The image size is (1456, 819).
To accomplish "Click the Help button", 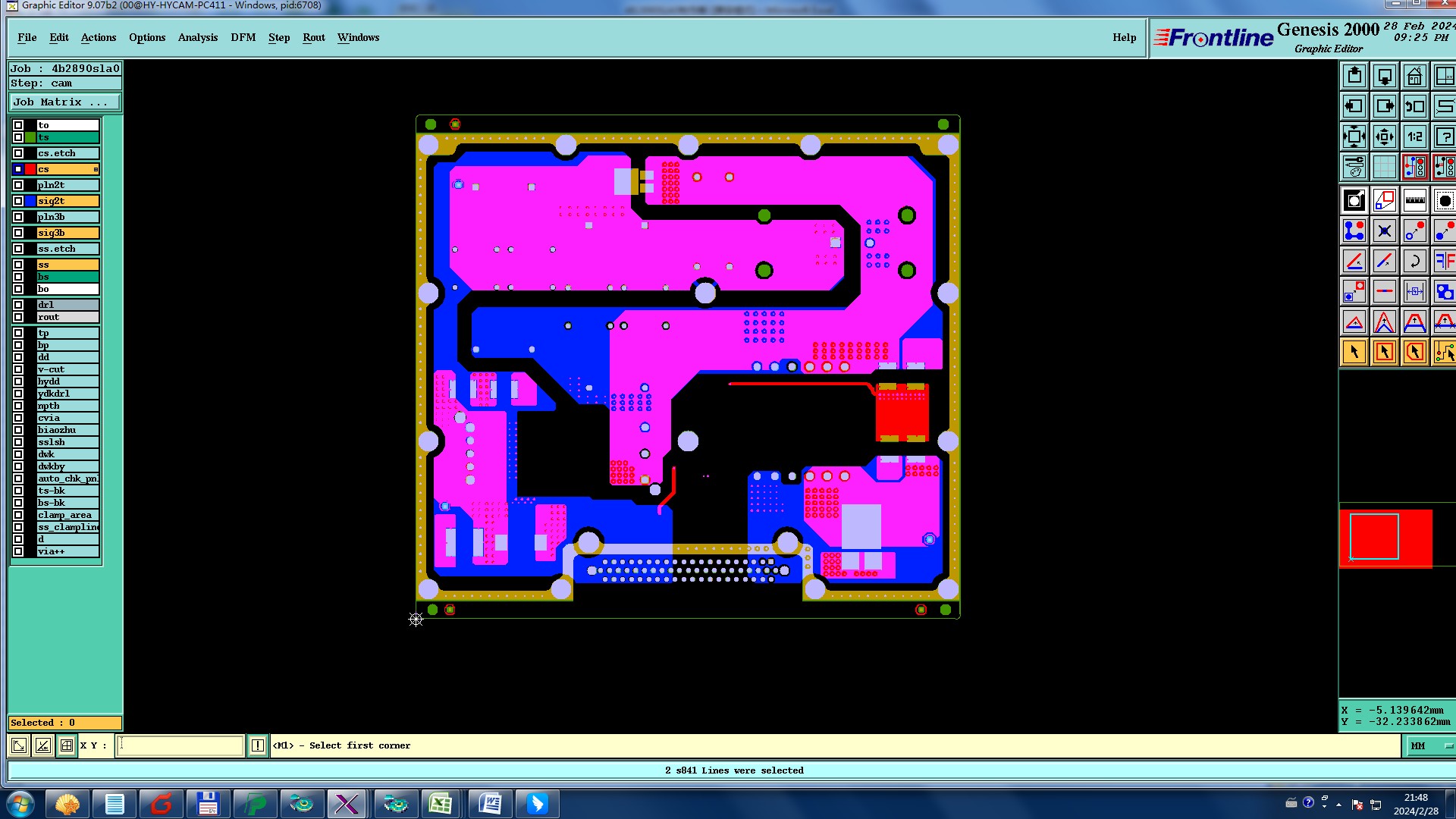I will coord(1124,37).
